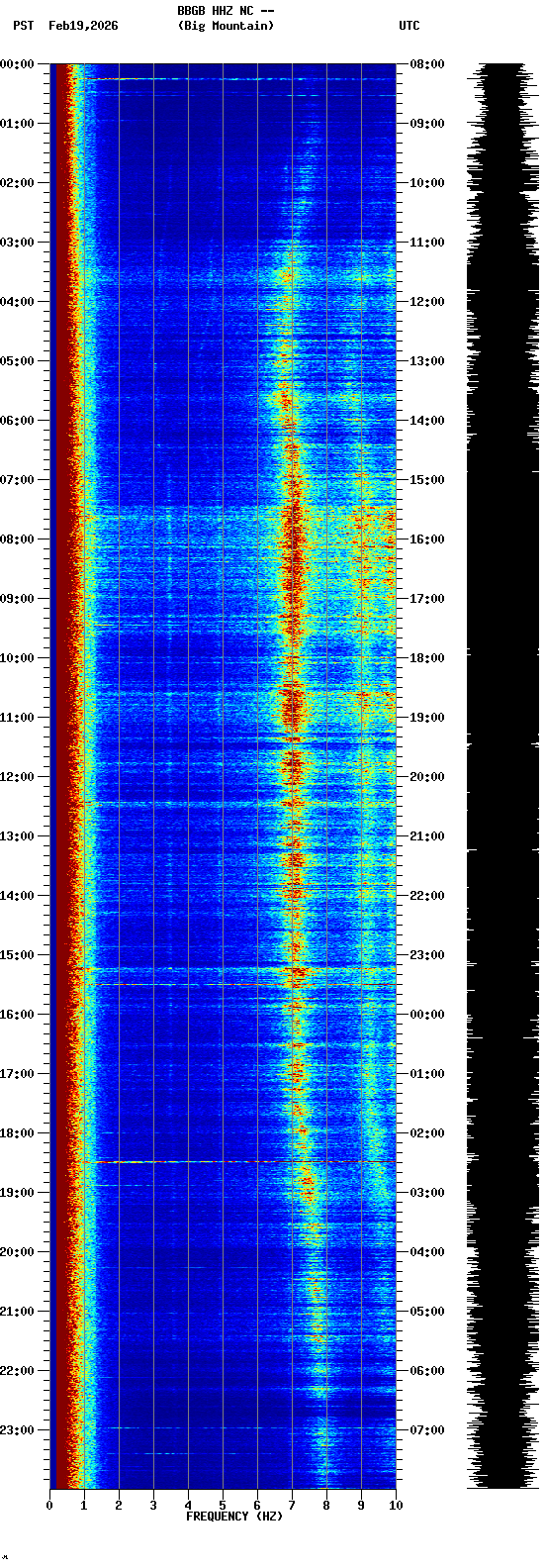This screenshot has height=1568, width=546.
Task: Click the 21:00 PST time label
Action: pyautogui.click(x=18, y=1312)
